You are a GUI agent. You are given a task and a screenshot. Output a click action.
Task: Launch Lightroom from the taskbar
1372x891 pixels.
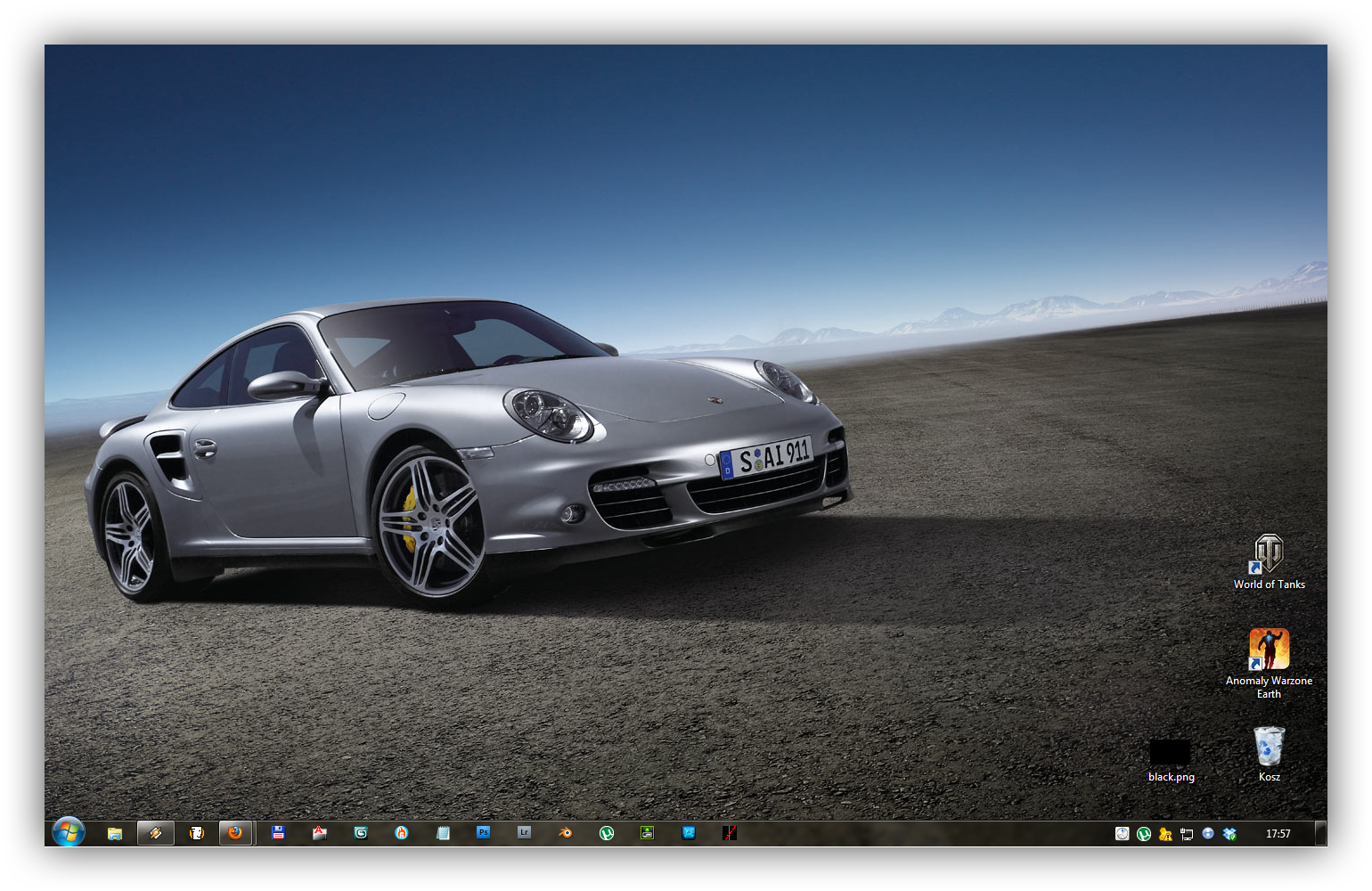point(524,833)
